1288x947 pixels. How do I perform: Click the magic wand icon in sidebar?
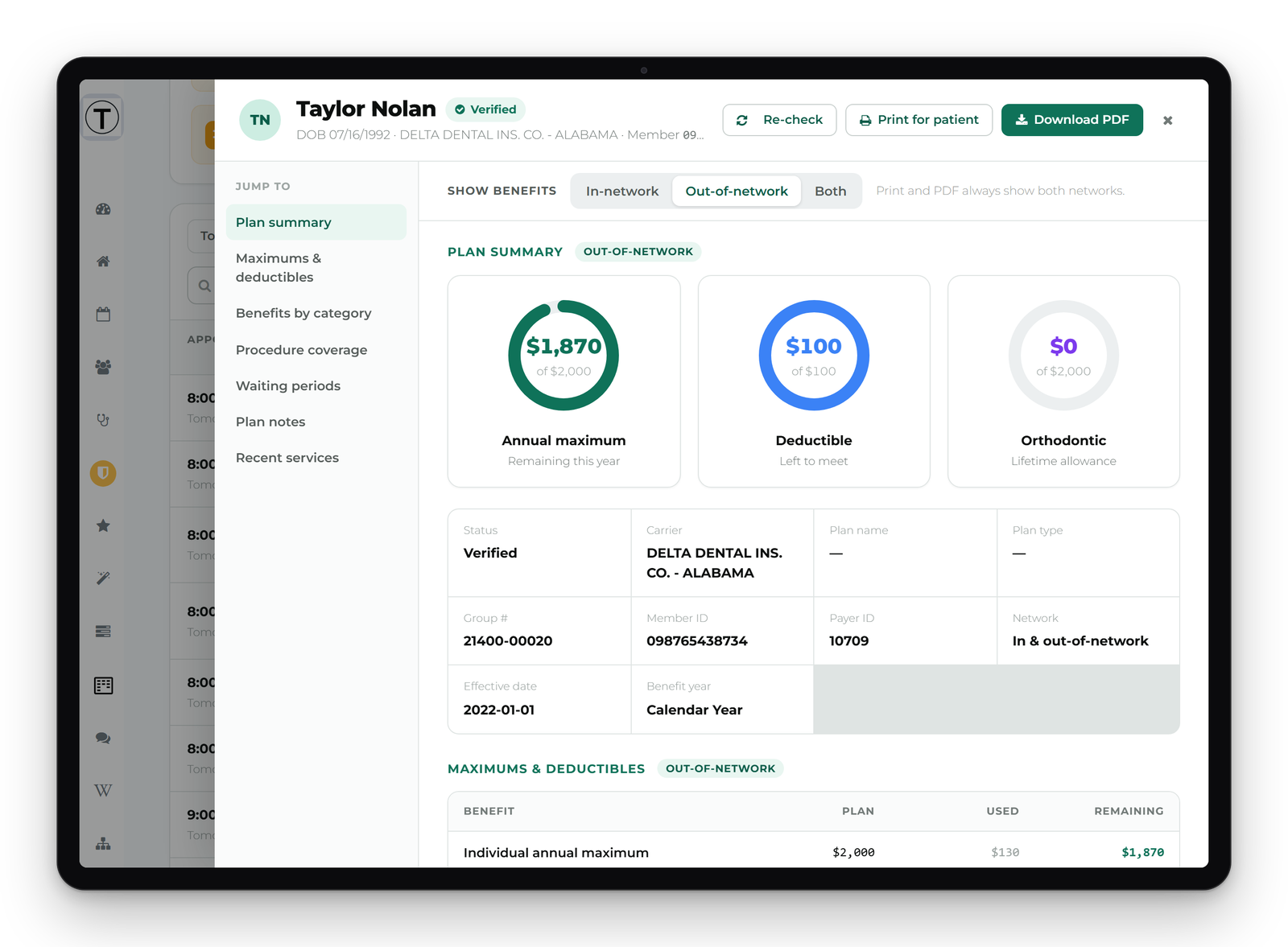(103, 578)
